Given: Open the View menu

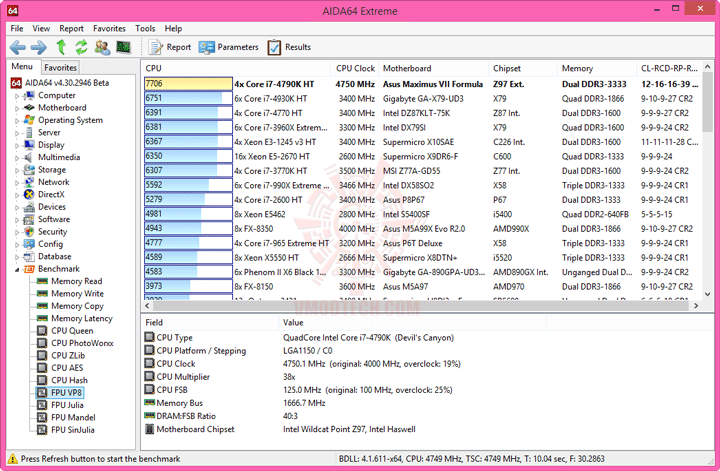Looking at the screenshot, I should tap(41, 28).
